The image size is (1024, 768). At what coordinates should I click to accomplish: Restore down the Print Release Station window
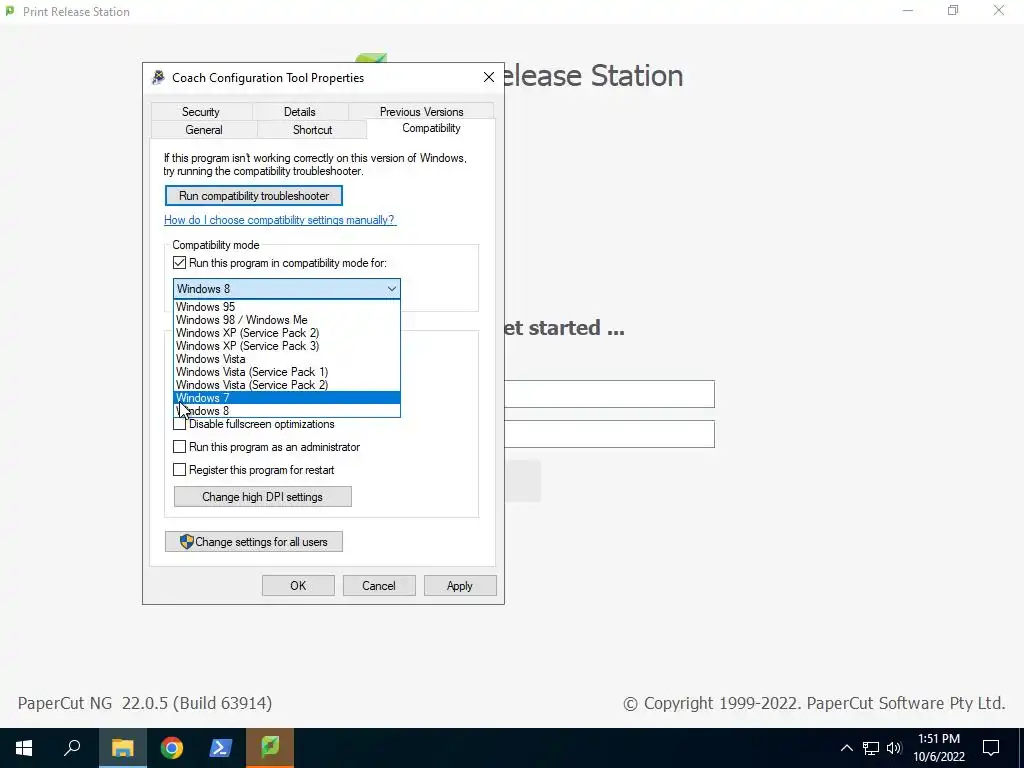953,11
